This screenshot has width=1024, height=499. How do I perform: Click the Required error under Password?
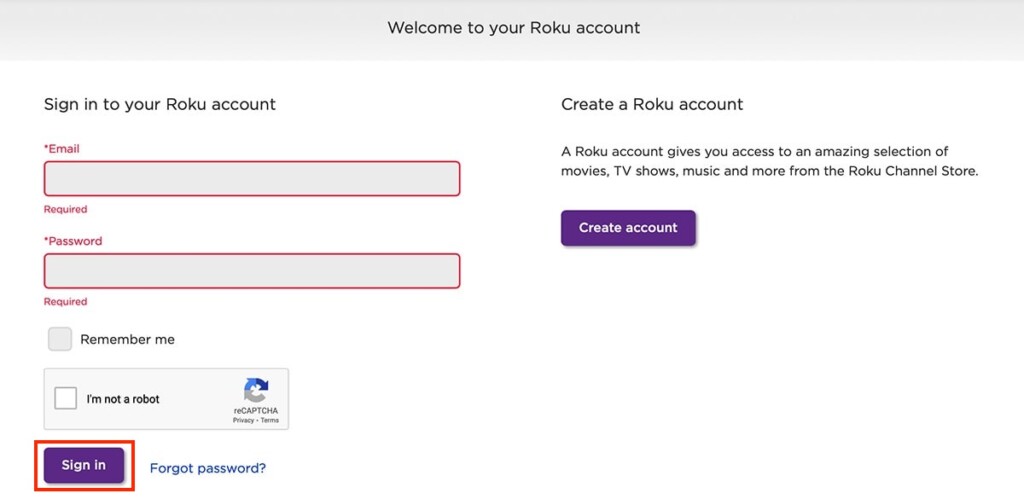(65, 302)
